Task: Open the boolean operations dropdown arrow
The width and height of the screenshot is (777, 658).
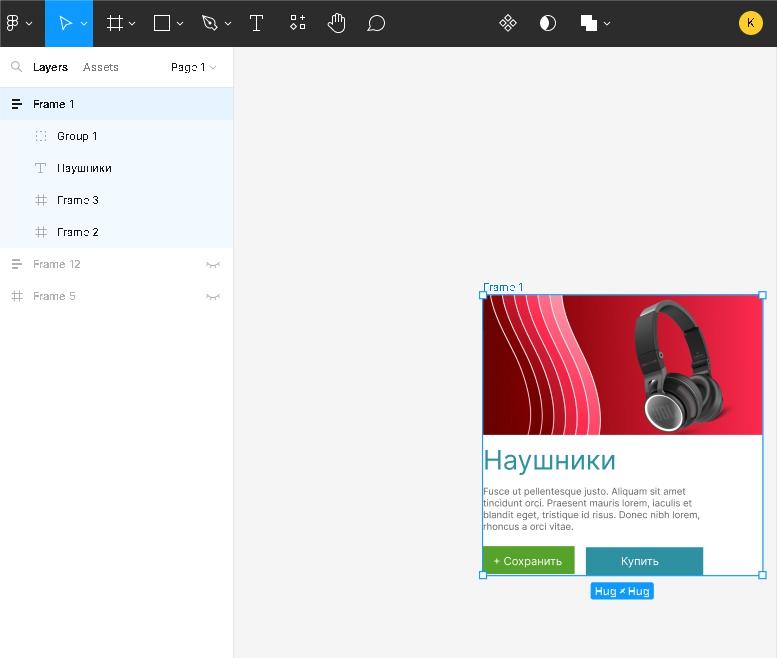Action: 607,23
